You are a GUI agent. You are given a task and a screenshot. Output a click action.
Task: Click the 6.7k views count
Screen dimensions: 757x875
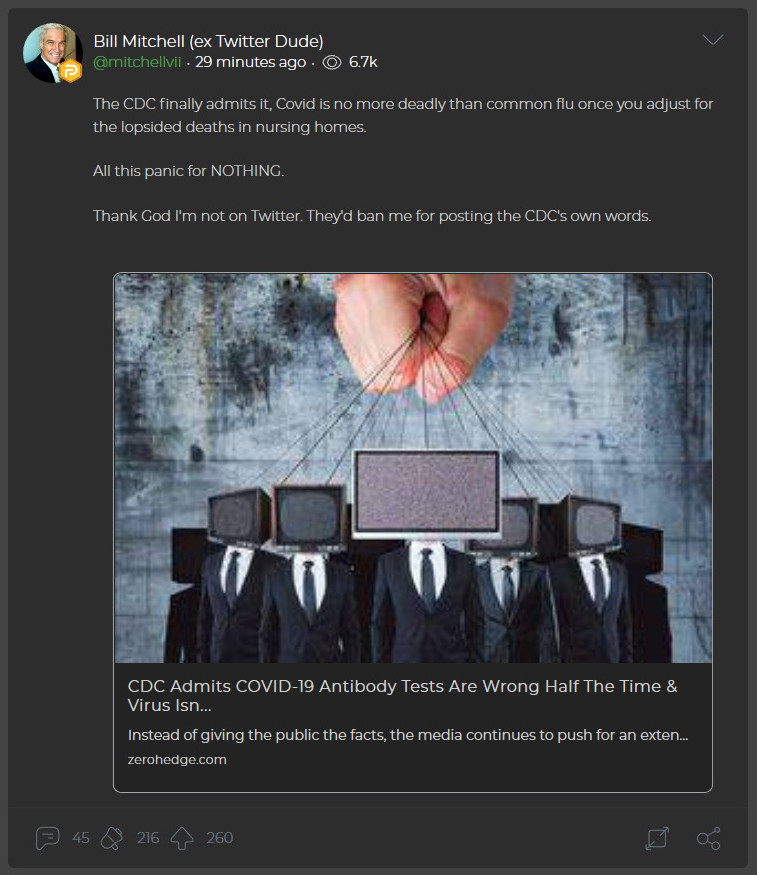pos(363,62)
